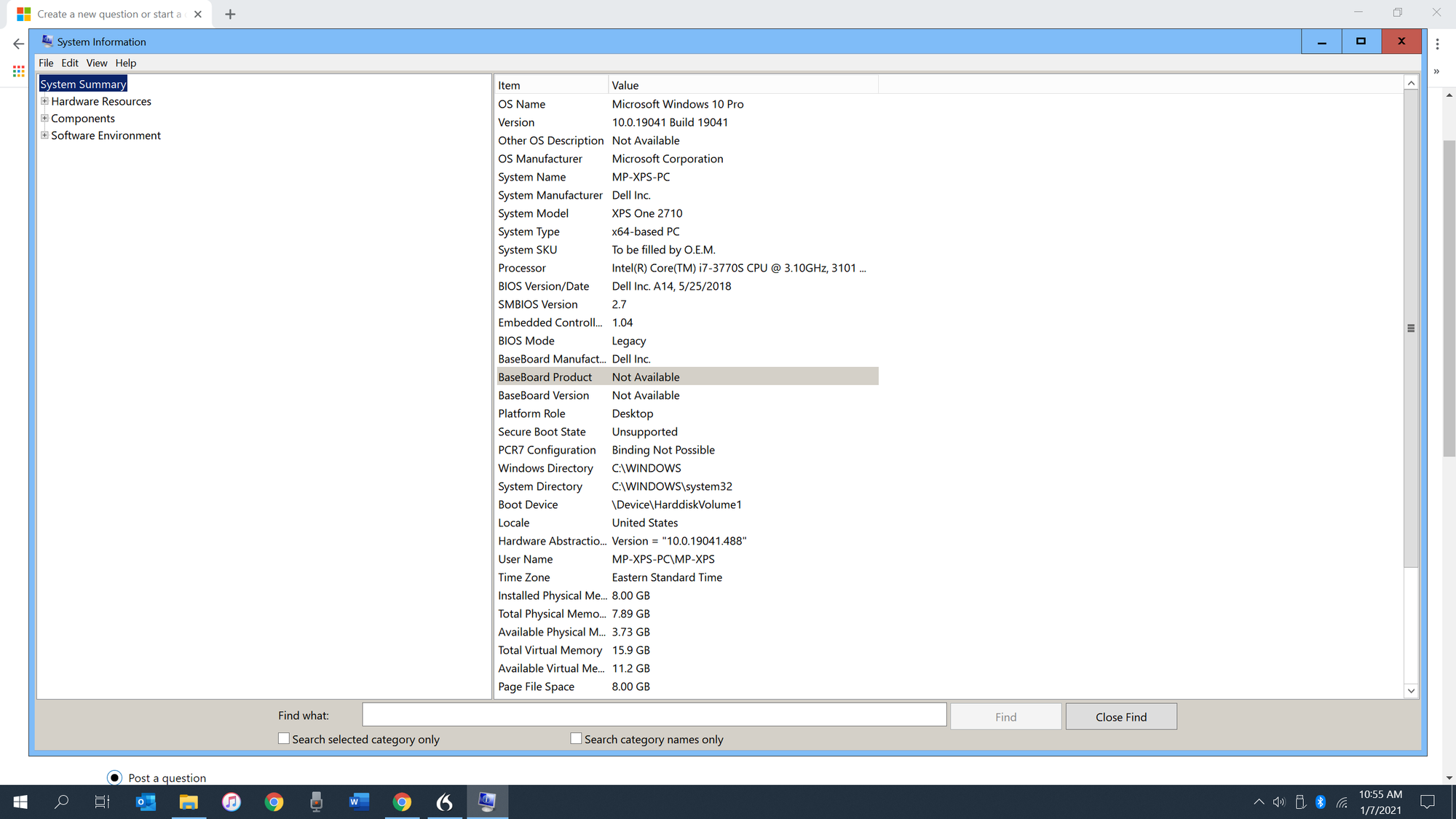Screen dimensions: 1456x819
Task: Click the Close Find button
Action: 1121,716
